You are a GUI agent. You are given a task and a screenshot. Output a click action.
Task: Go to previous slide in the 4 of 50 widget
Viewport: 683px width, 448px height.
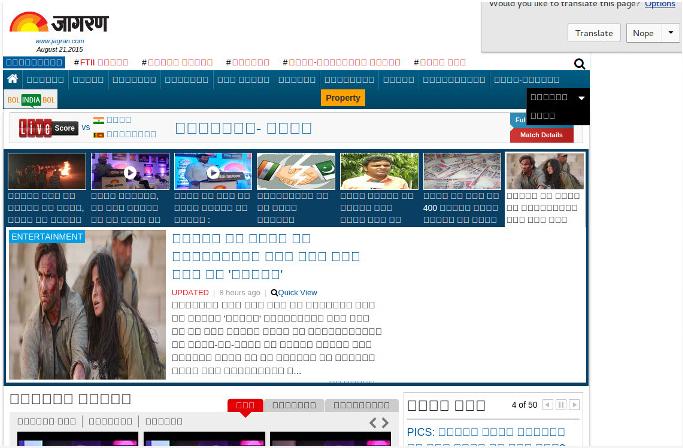tap(548, 405)
